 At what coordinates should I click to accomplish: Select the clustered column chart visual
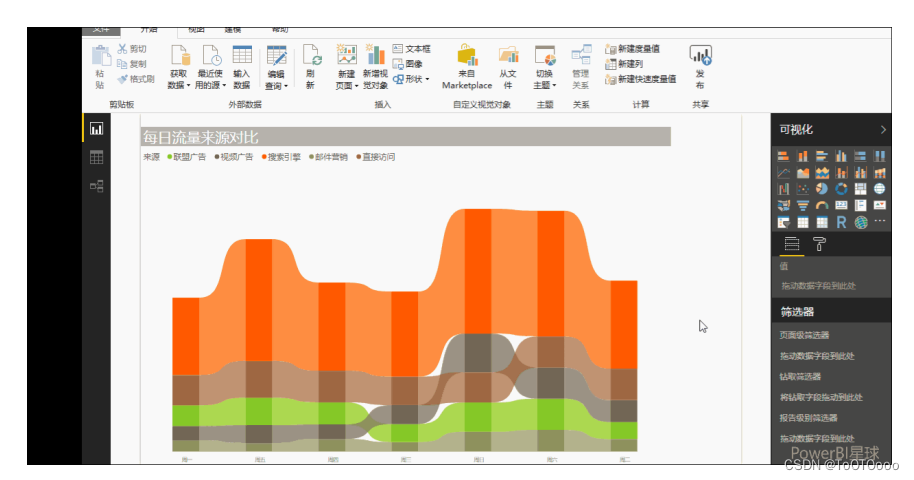[841, 156]
